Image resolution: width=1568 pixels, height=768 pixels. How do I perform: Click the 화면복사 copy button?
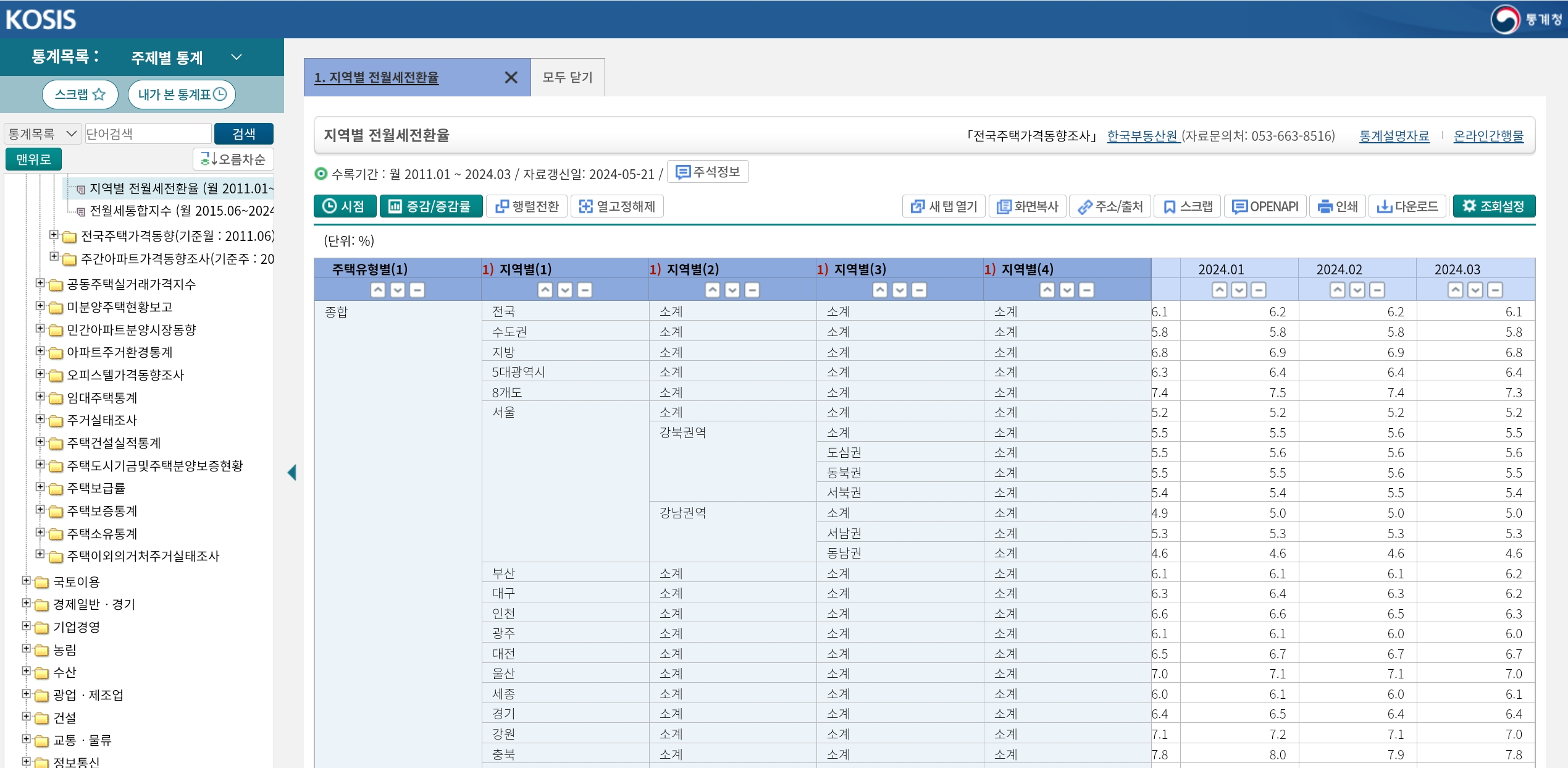click(1028, 206)
